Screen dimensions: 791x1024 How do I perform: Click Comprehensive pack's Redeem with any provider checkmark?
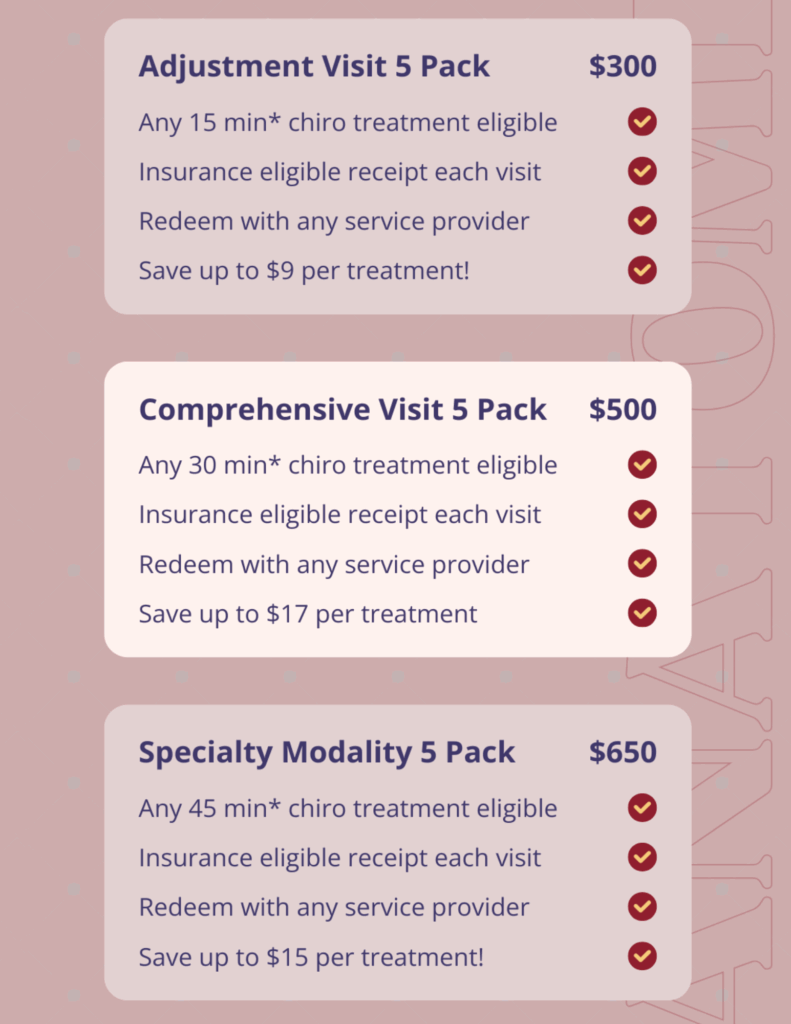(x=642, y=563)
